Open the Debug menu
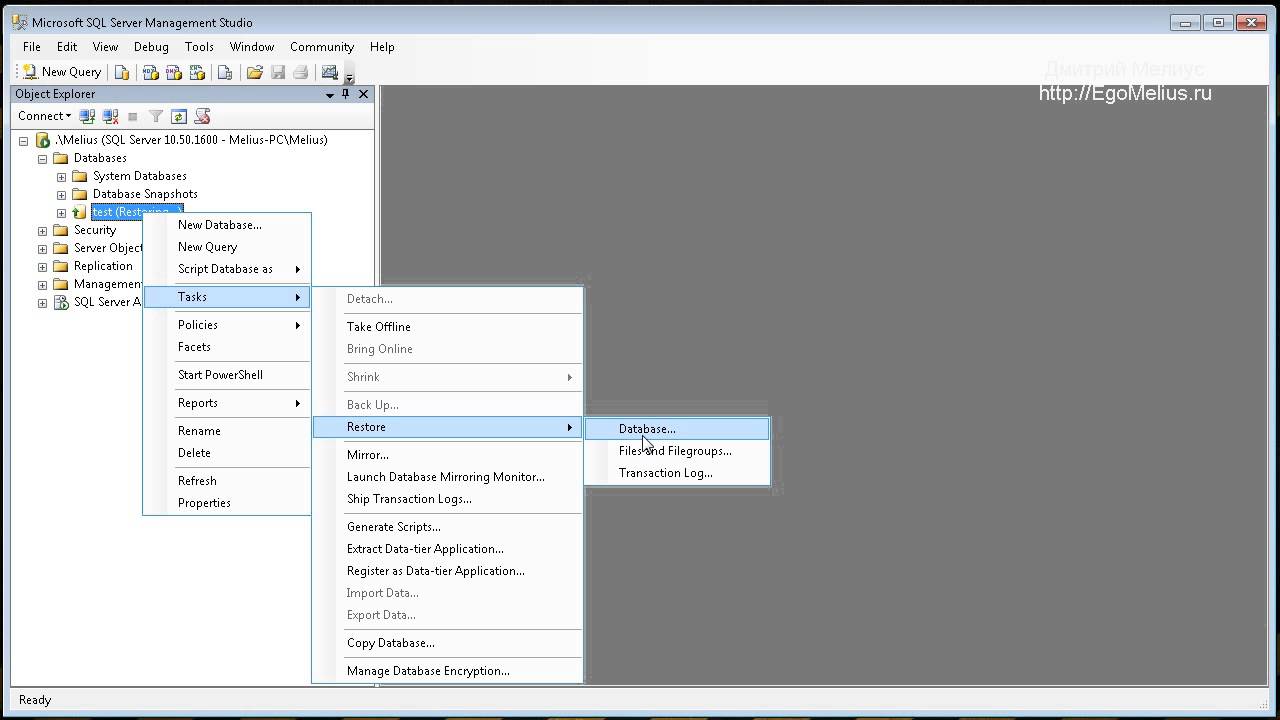The height and width of the screenshot is (720, 1280). click(151, 47)
